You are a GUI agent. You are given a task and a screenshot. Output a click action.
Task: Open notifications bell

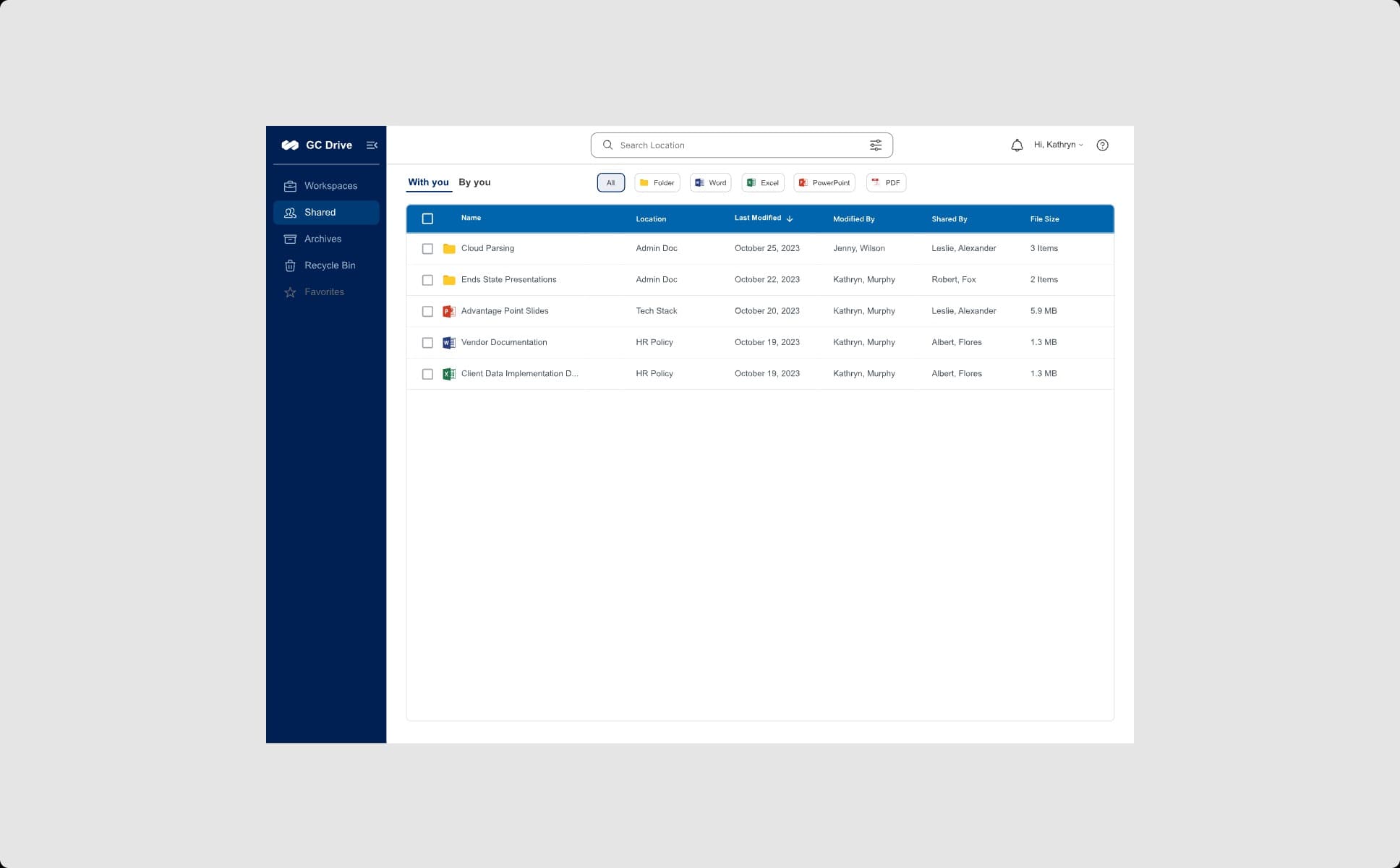click(x=1017, y=145)
